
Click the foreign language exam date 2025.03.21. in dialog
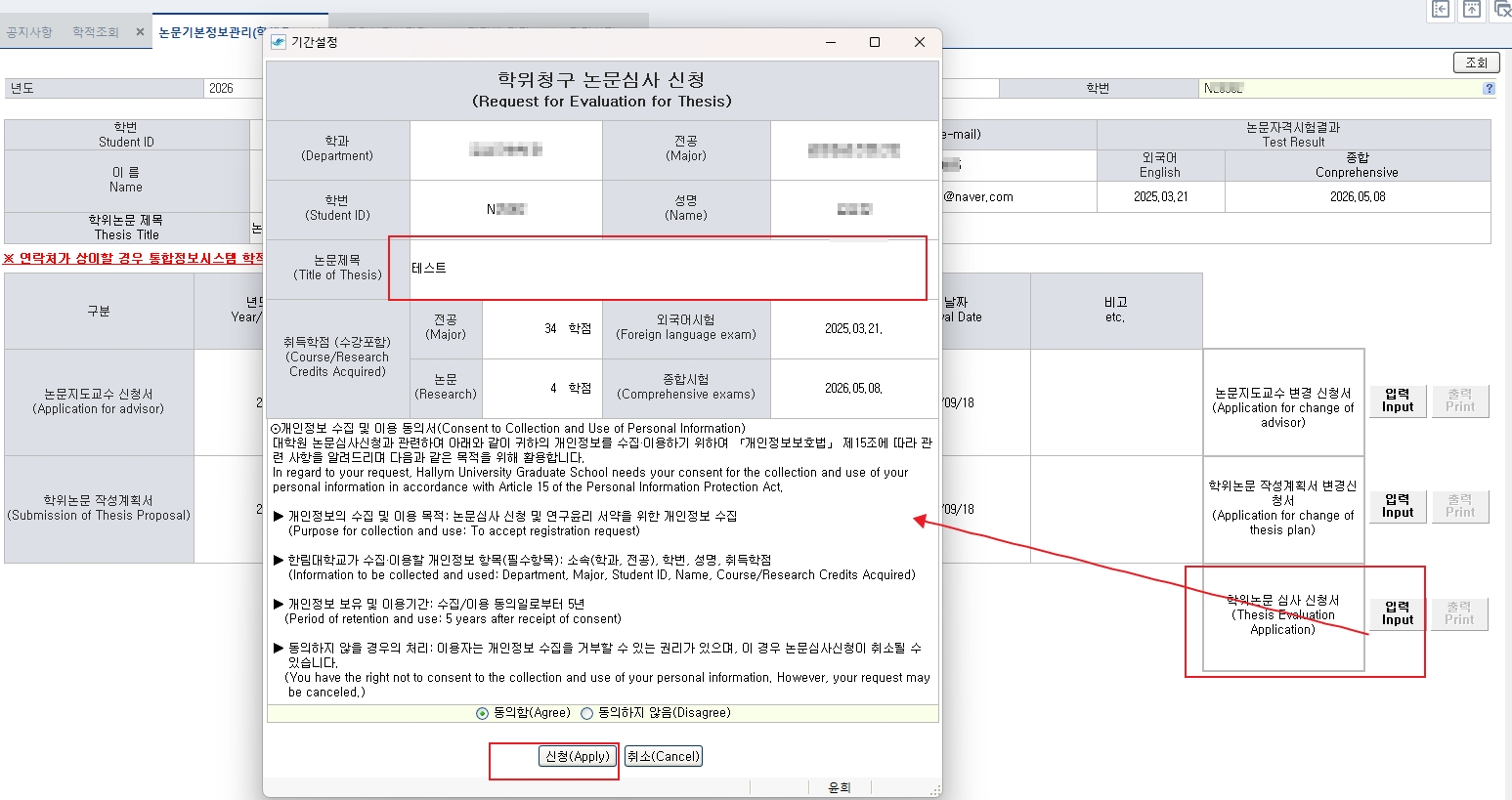click(x=854, y=329)
